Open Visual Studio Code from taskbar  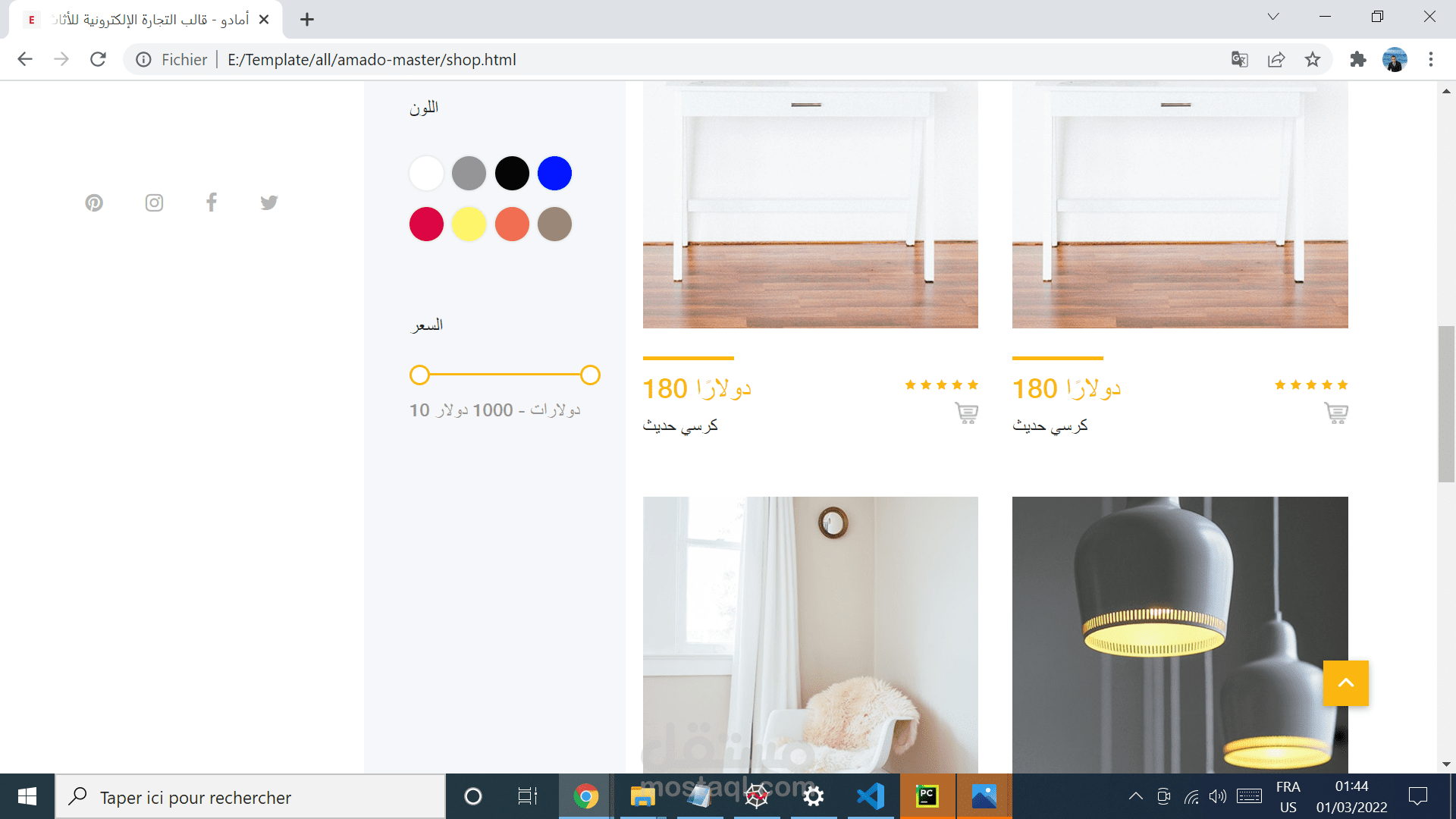pyautogui.click(x=870, y=796)
